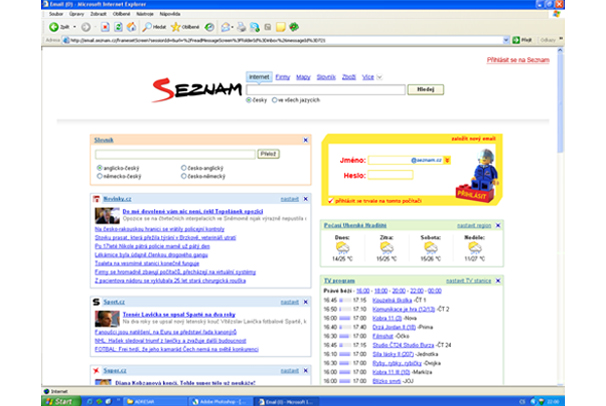
Task: Choose the 've všech jazycích' search option
Action: (272, 101)
